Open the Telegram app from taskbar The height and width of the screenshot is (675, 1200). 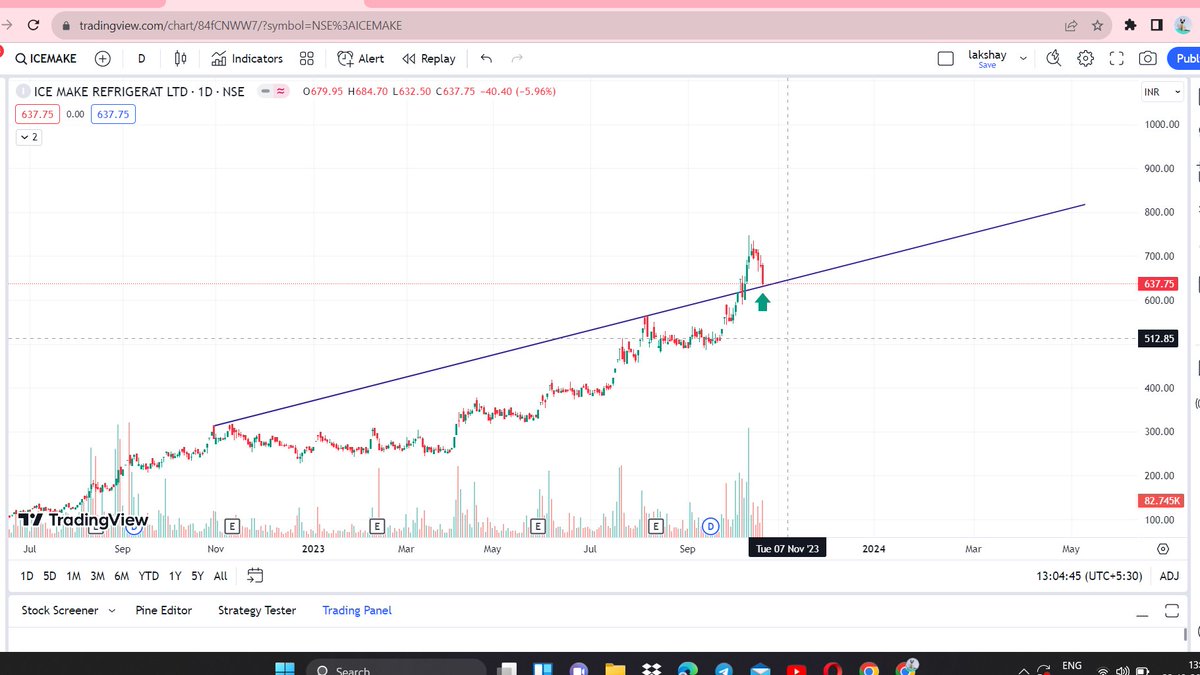pyautogui.click(x=723, y=669)
